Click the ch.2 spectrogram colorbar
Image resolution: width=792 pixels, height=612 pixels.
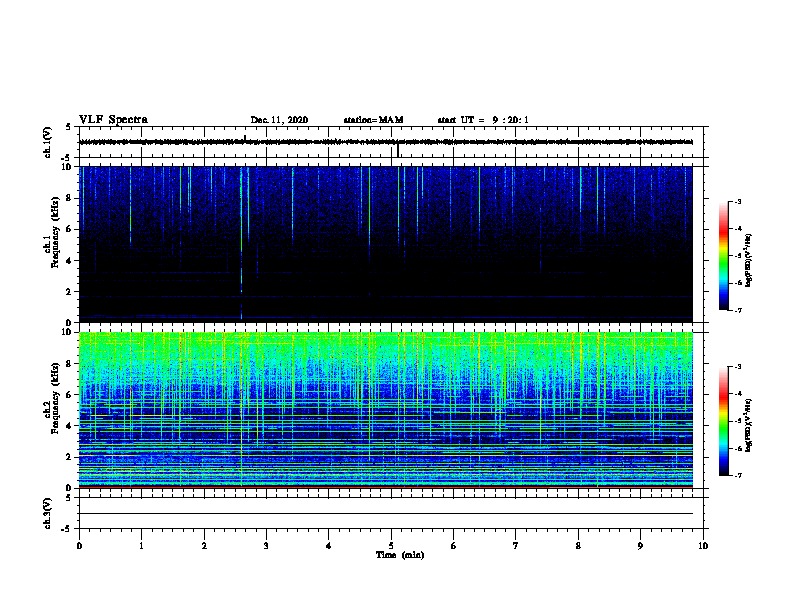point(723,421)
